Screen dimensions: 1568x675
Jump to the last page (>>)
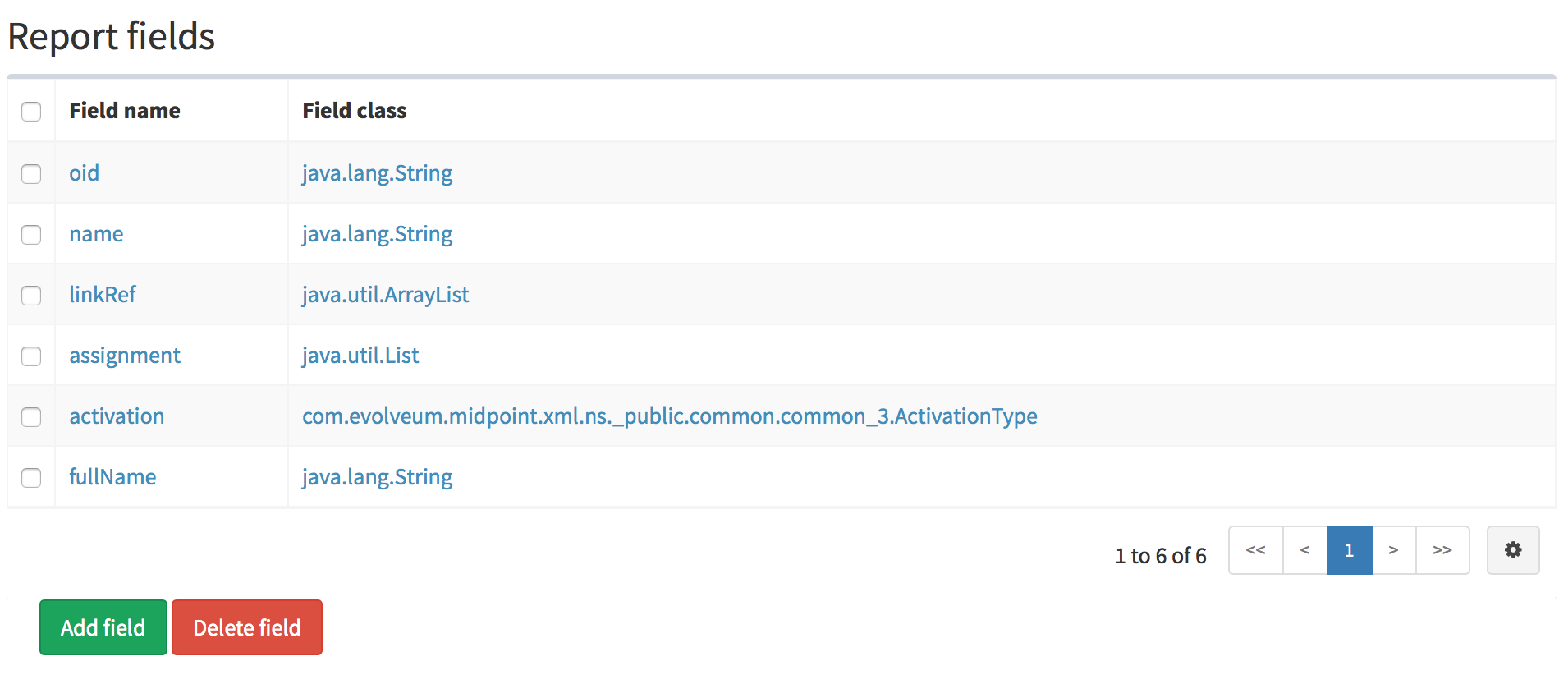tap(1442, 550)
